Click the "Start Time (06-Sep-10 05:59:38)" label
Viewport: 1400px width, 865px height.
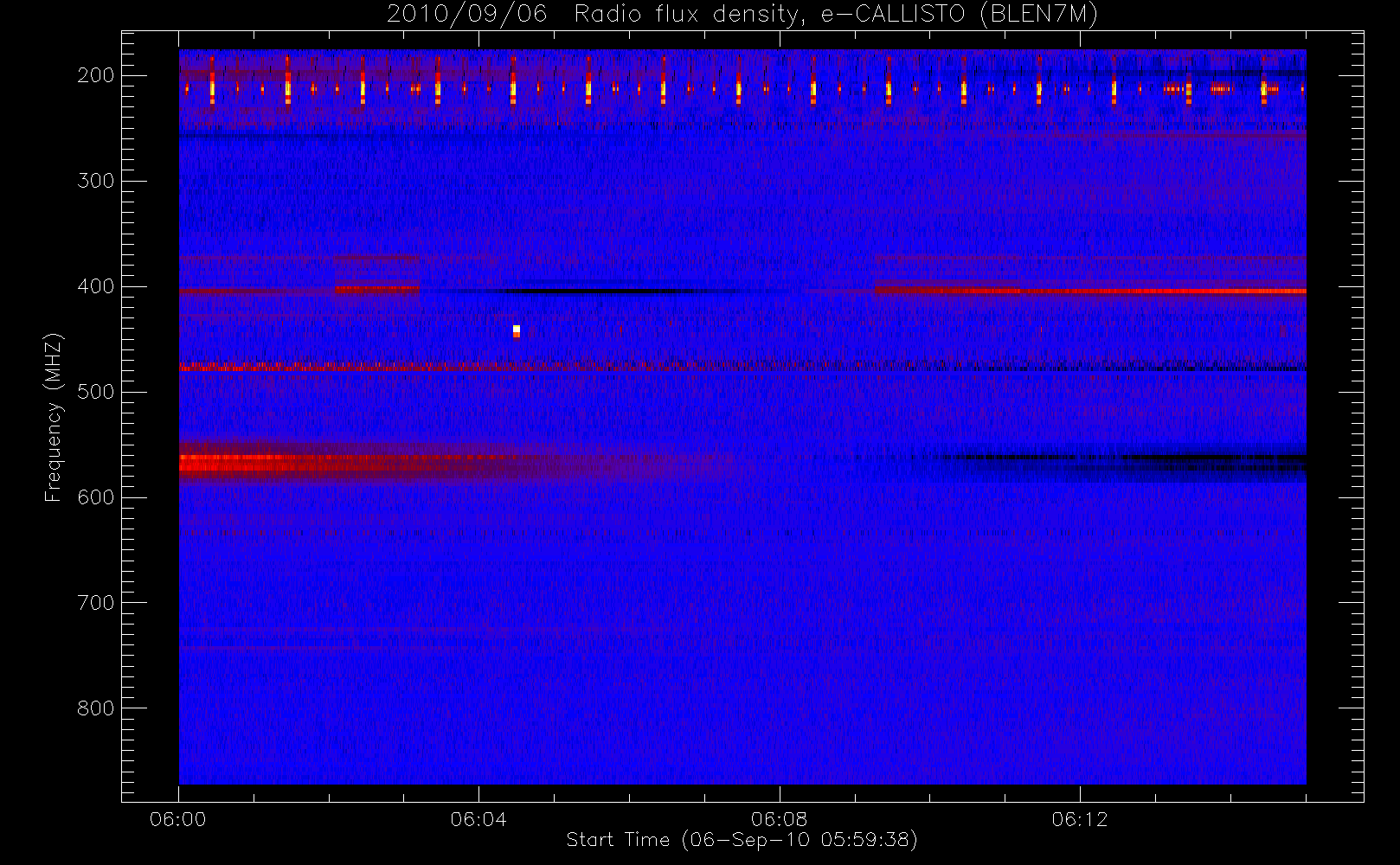tap(742, 840)
